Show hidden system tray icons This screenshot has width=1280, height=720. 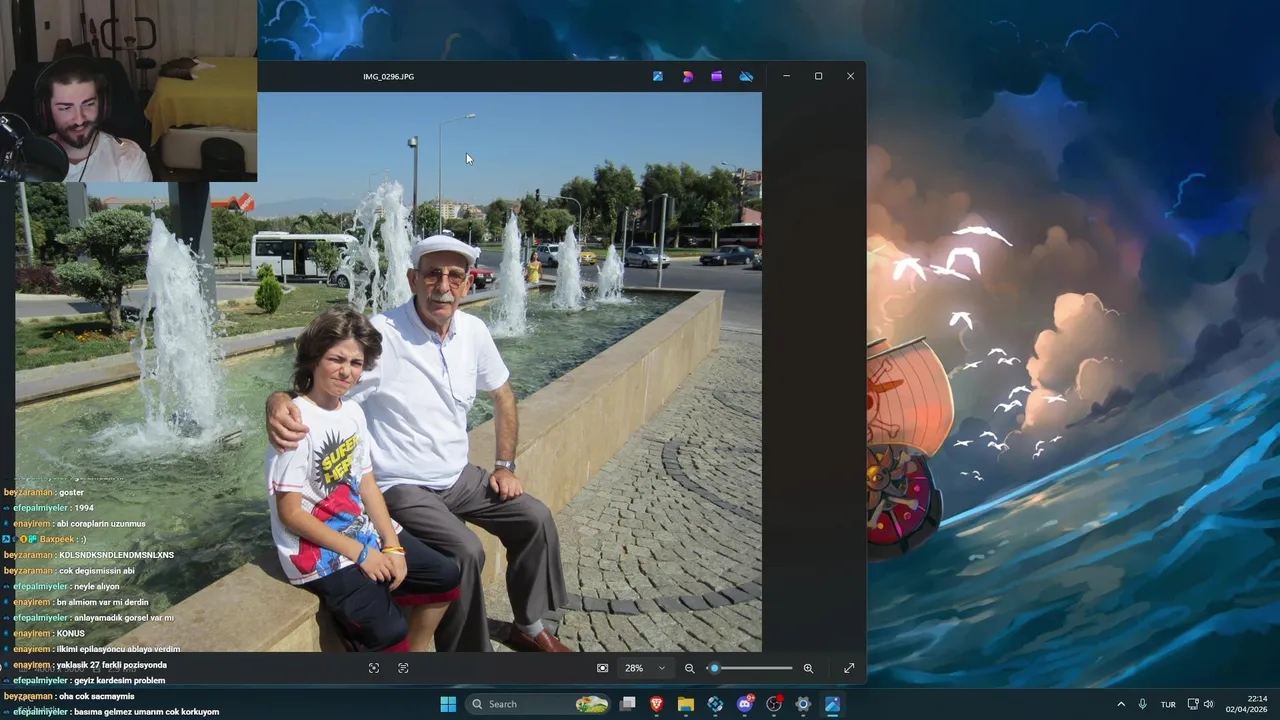[x=1120, y=704]
